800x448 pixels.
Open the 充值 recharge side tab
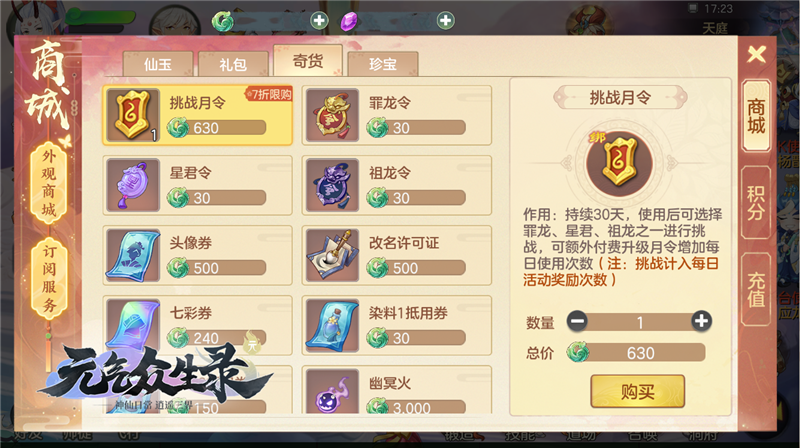[756, 289]
